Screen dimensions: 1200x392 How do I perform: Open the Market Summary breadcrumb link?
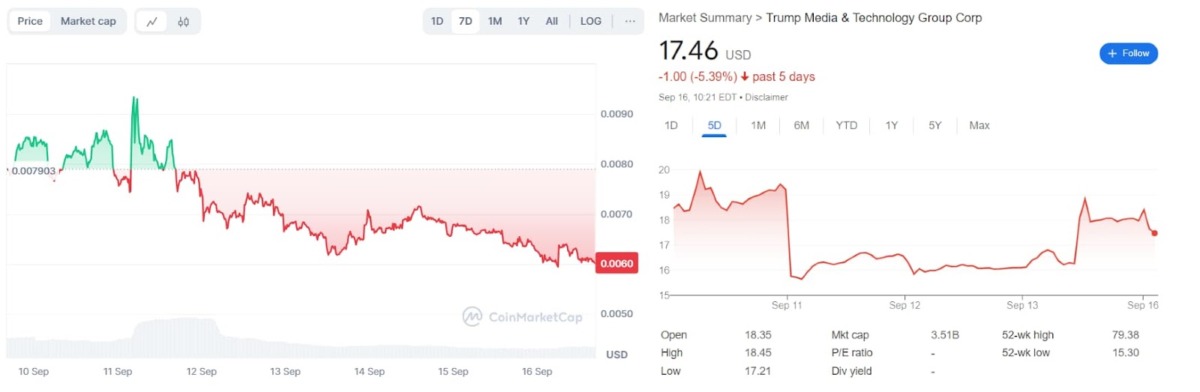click(705, 18)
